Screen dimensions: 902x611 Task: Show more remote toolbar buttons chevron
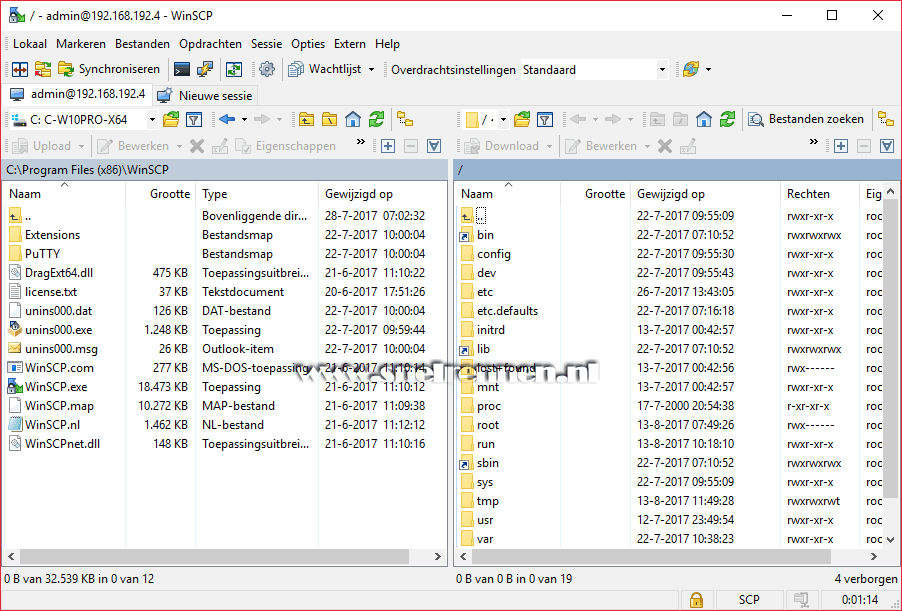pyautogui.click(x=813, y=142)
